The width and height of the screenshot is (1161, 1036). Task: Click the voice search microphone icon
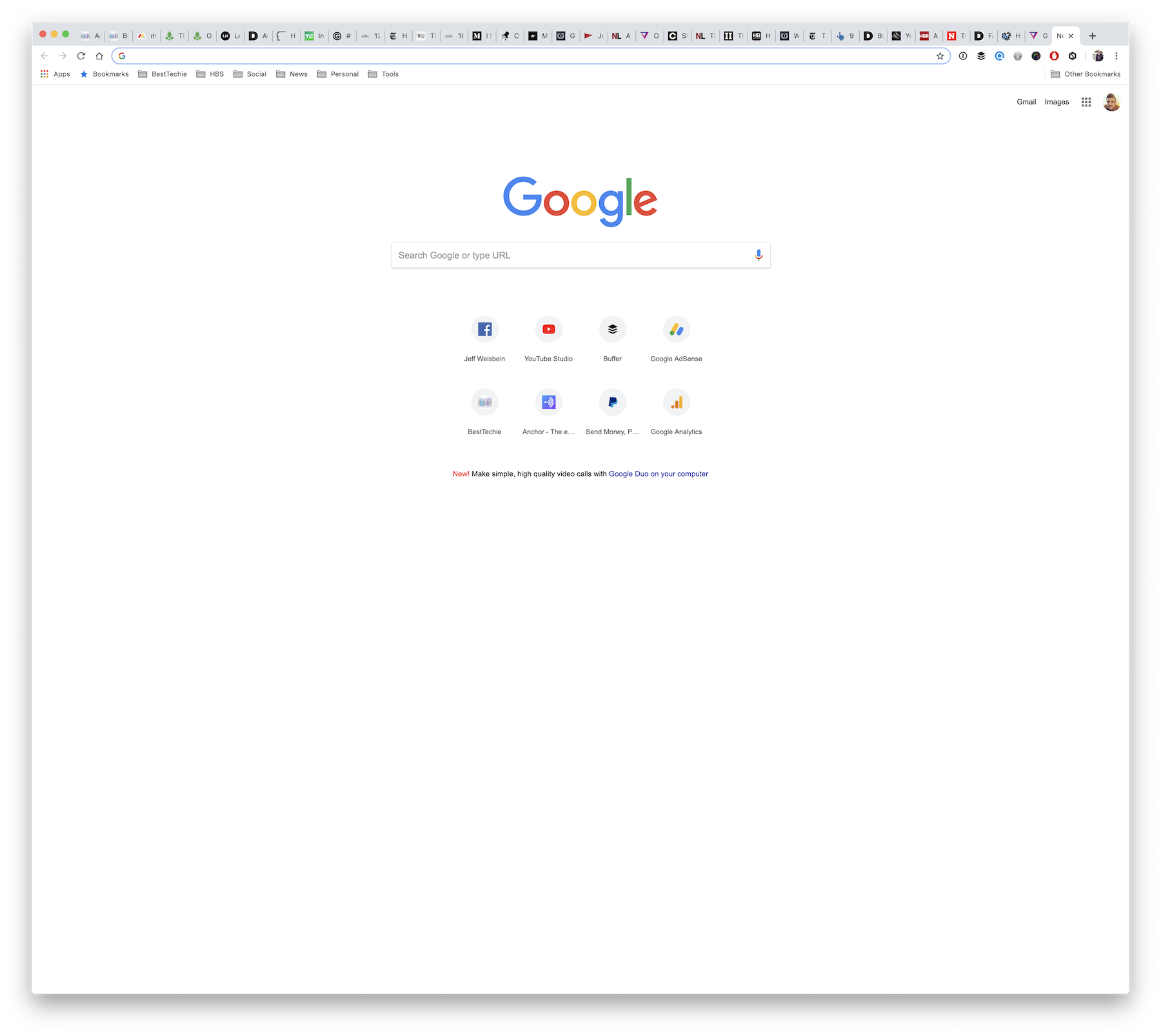pyautogui.click(x=759, y=255)
